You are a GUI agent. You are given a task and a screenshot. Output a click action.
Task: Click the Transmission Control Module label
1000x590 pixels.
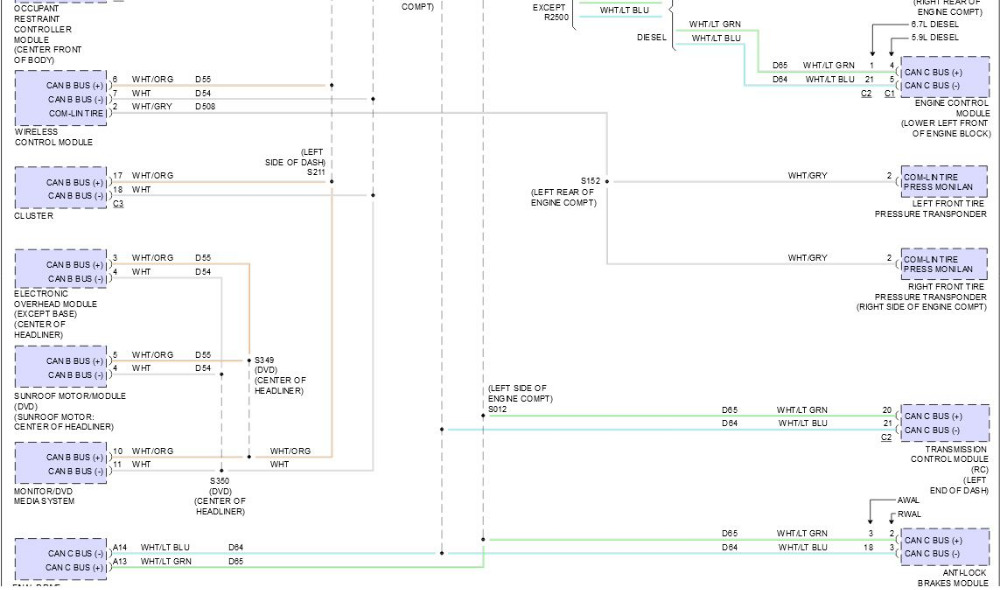point(949,469)
